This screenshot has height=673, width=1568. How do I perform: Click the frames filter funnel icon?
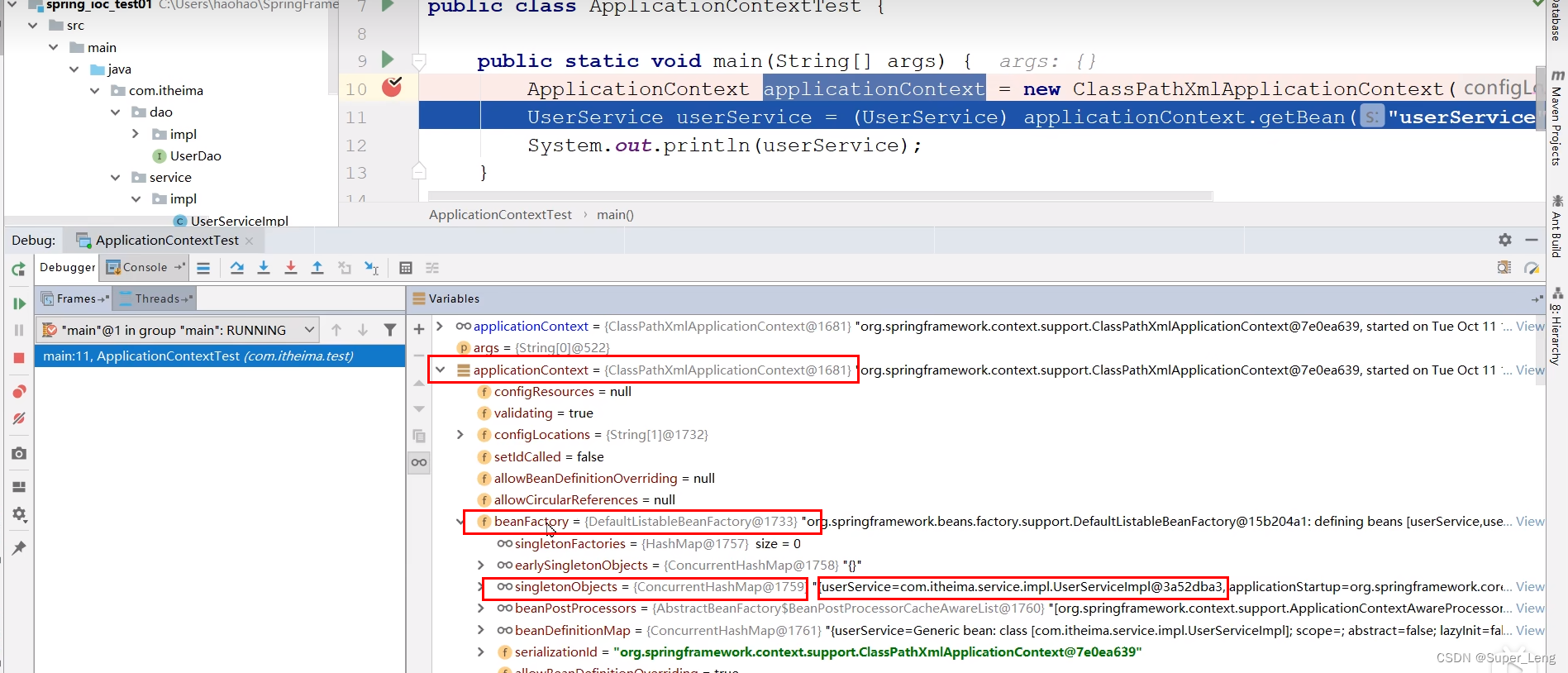point(390,330)
